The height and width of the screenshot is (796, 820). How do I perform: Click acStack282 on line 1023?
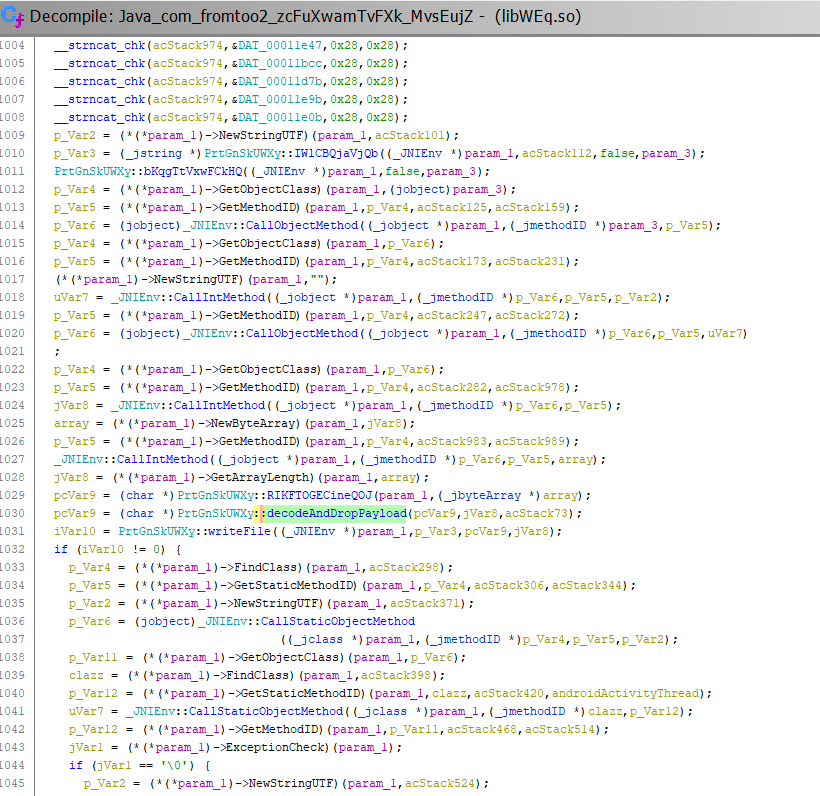click(x=452, y=388)
